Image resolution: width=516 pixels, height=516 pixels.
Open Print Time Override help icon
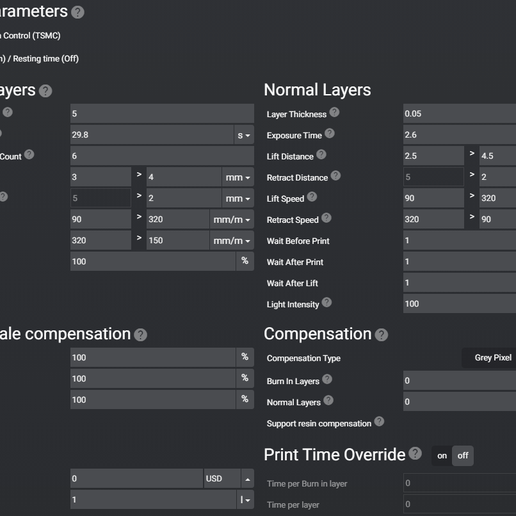[x=415, y=454]
